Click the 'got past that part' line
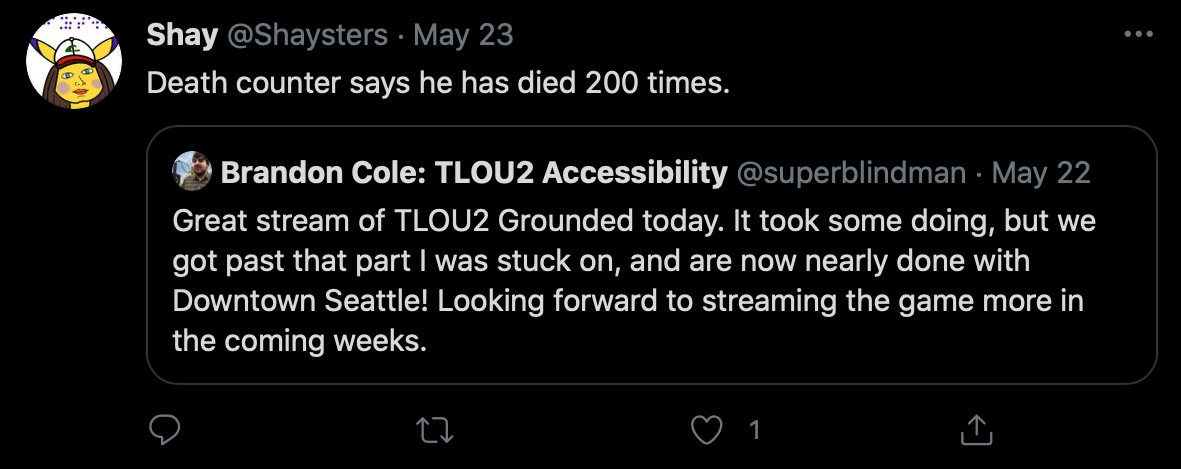This screenshot has height=469, width=1181. point(601,261)
